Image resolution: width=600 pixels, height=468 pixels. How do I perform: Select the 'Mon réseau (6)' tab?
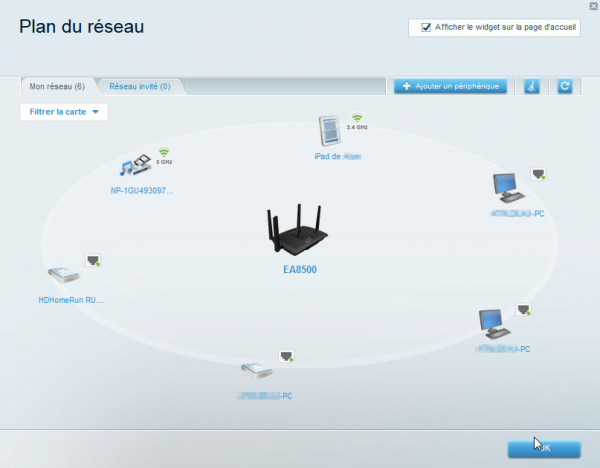[x=57, y=87]
